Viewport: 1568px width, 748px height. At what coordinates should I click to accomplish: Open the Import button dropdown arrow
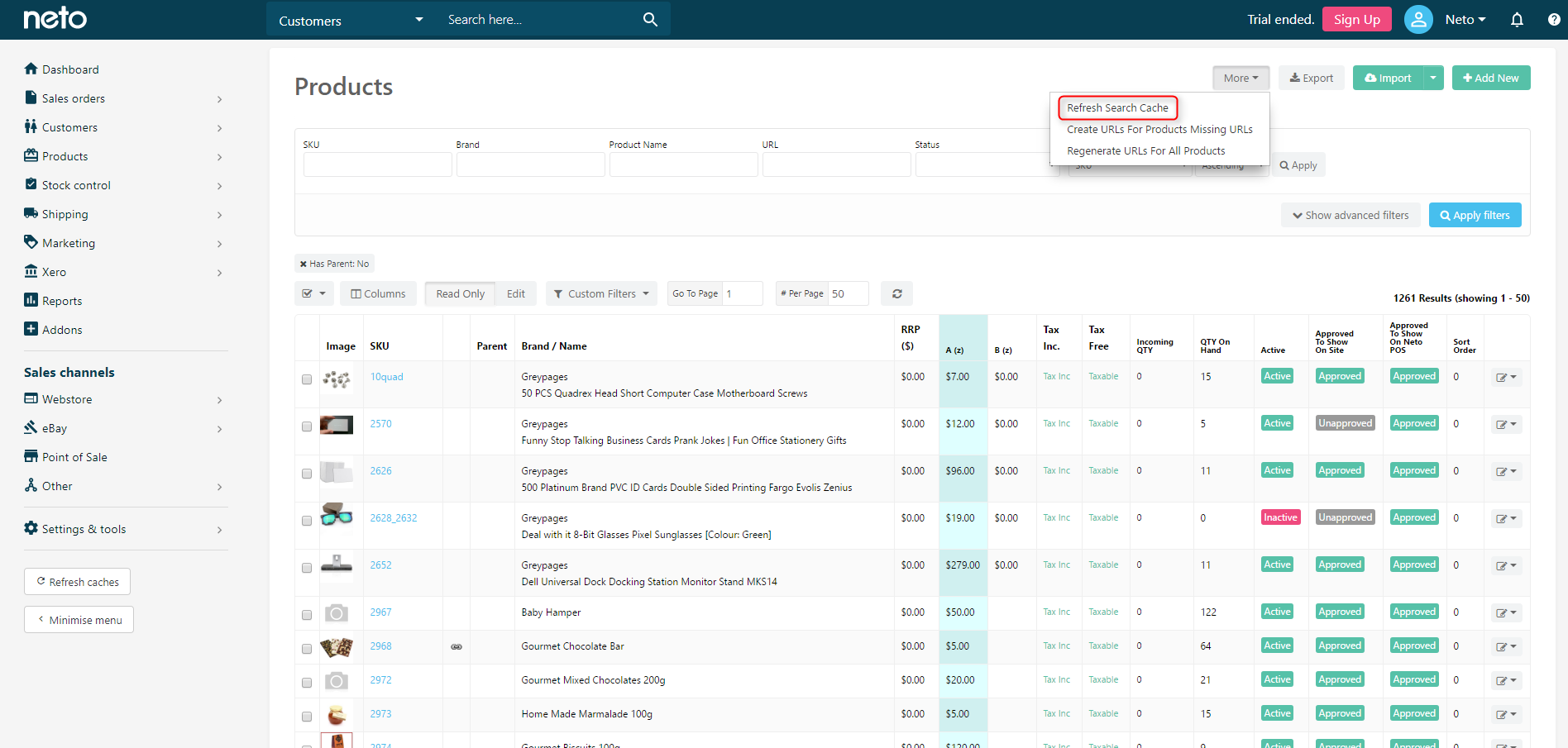coord(1433,78)
